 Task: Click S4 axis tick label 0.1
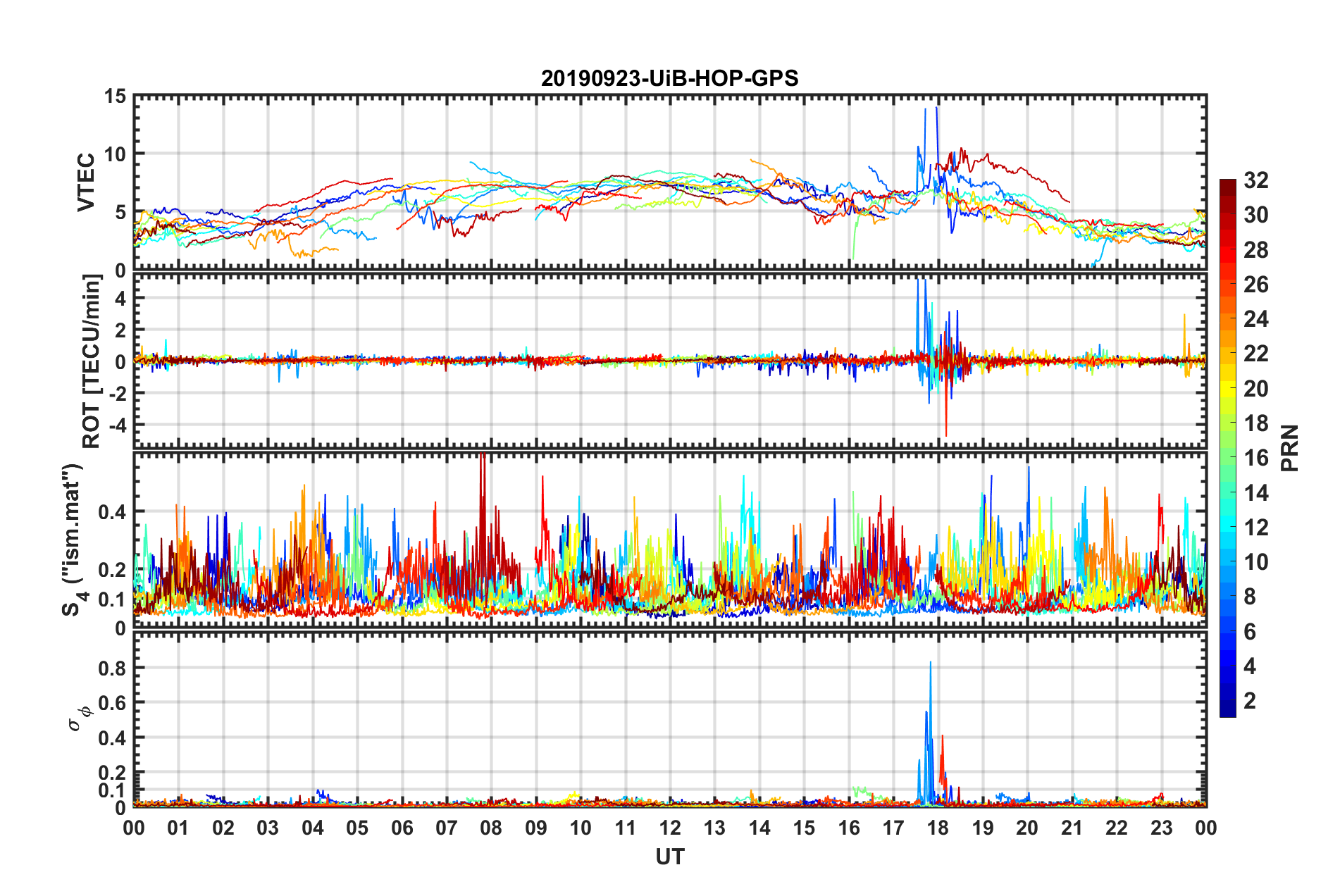pos(113,599)
